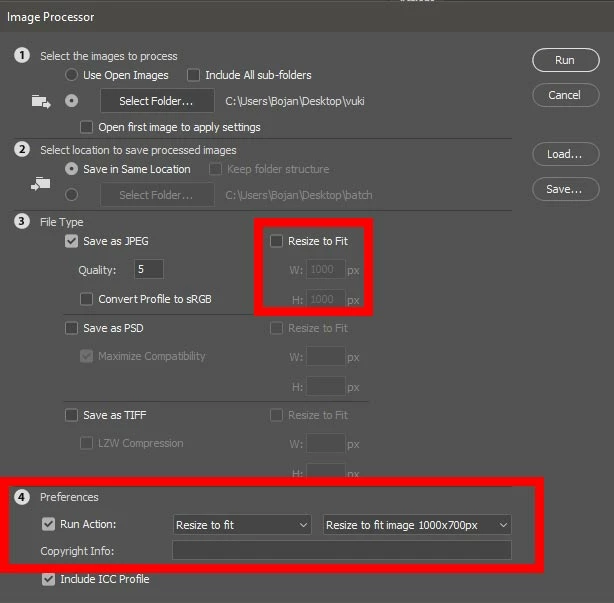
Task: Click the destination folder icon in section 2
Action: (41, 184)
